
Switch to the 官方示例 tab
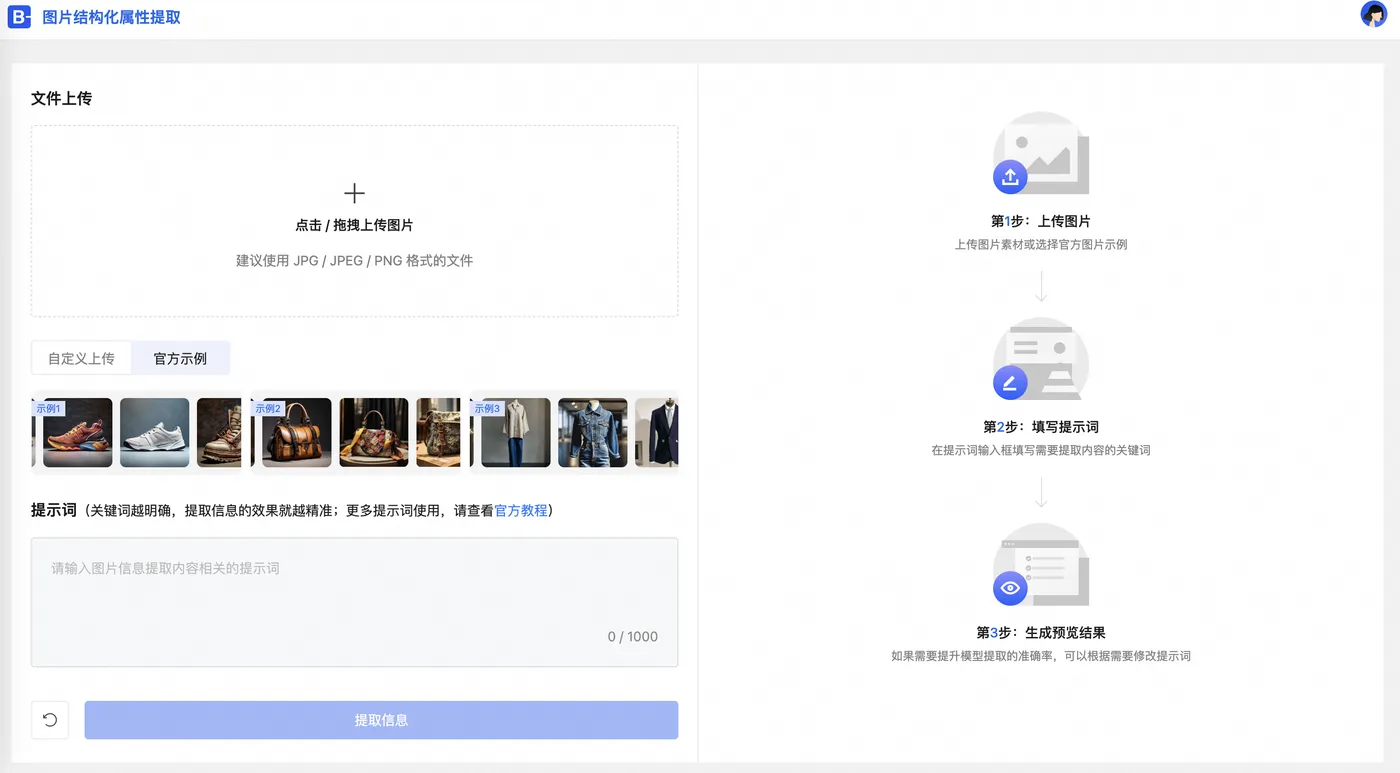[x=180, y=358]
